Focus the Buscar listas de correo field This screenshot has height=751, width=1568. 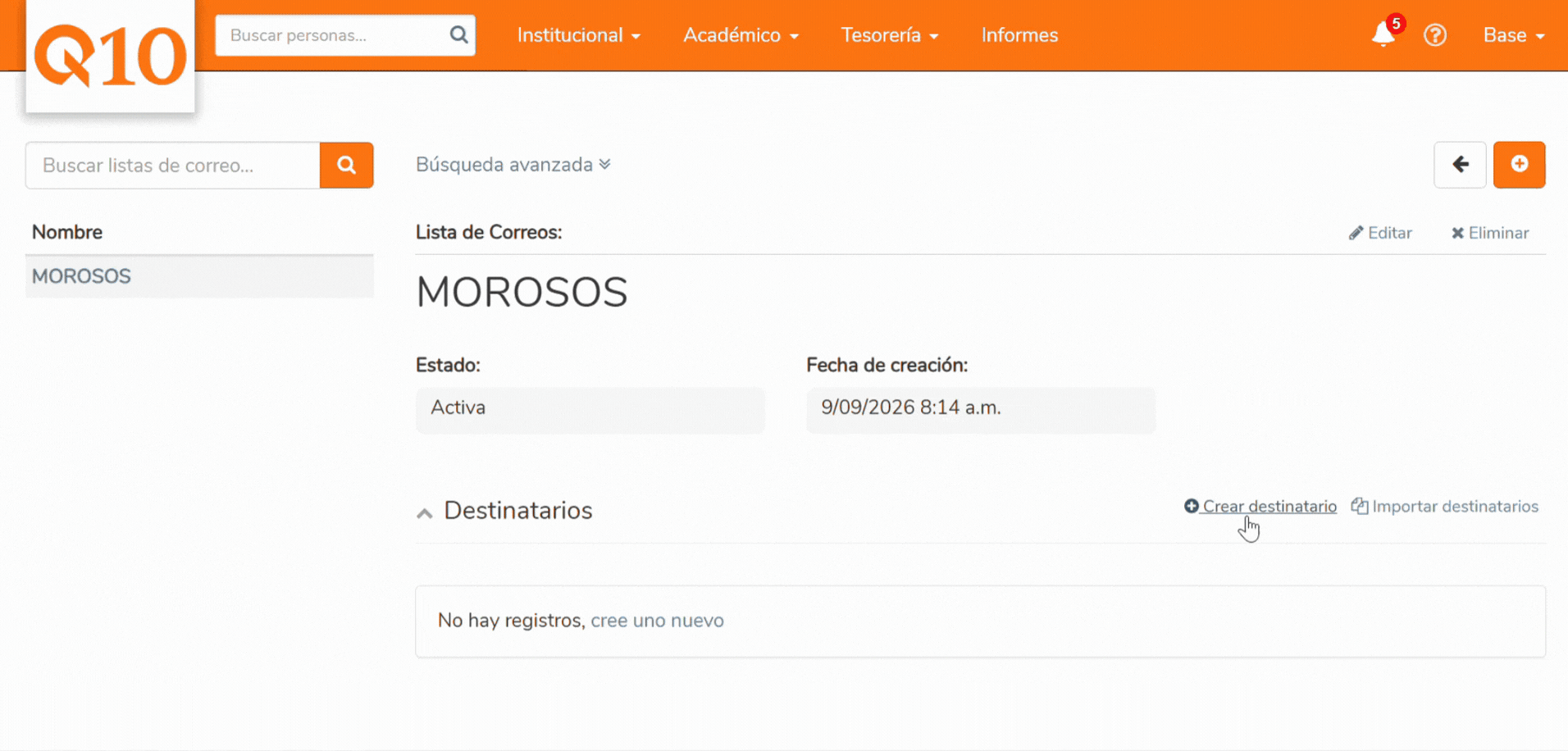coord(173,166)
